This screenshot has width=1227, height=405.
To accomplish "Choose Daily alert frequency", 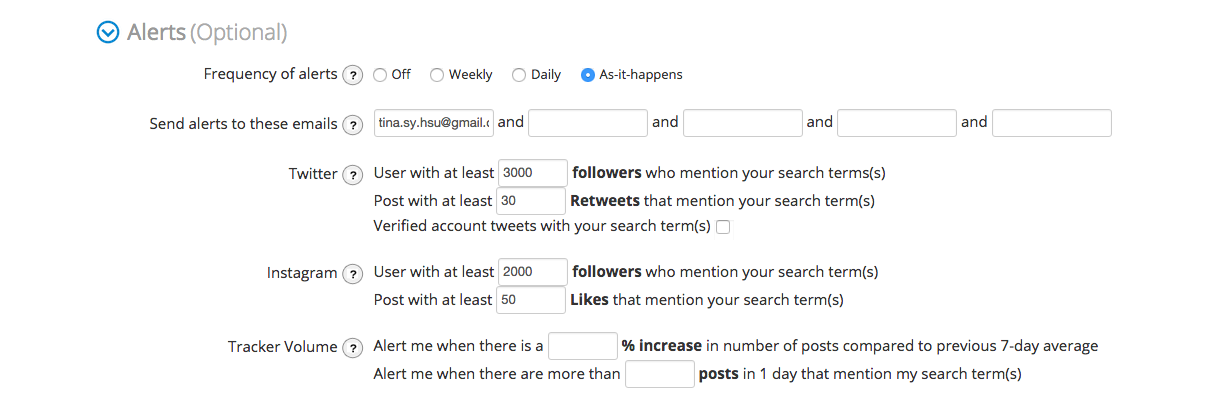I will click(519, 75).
